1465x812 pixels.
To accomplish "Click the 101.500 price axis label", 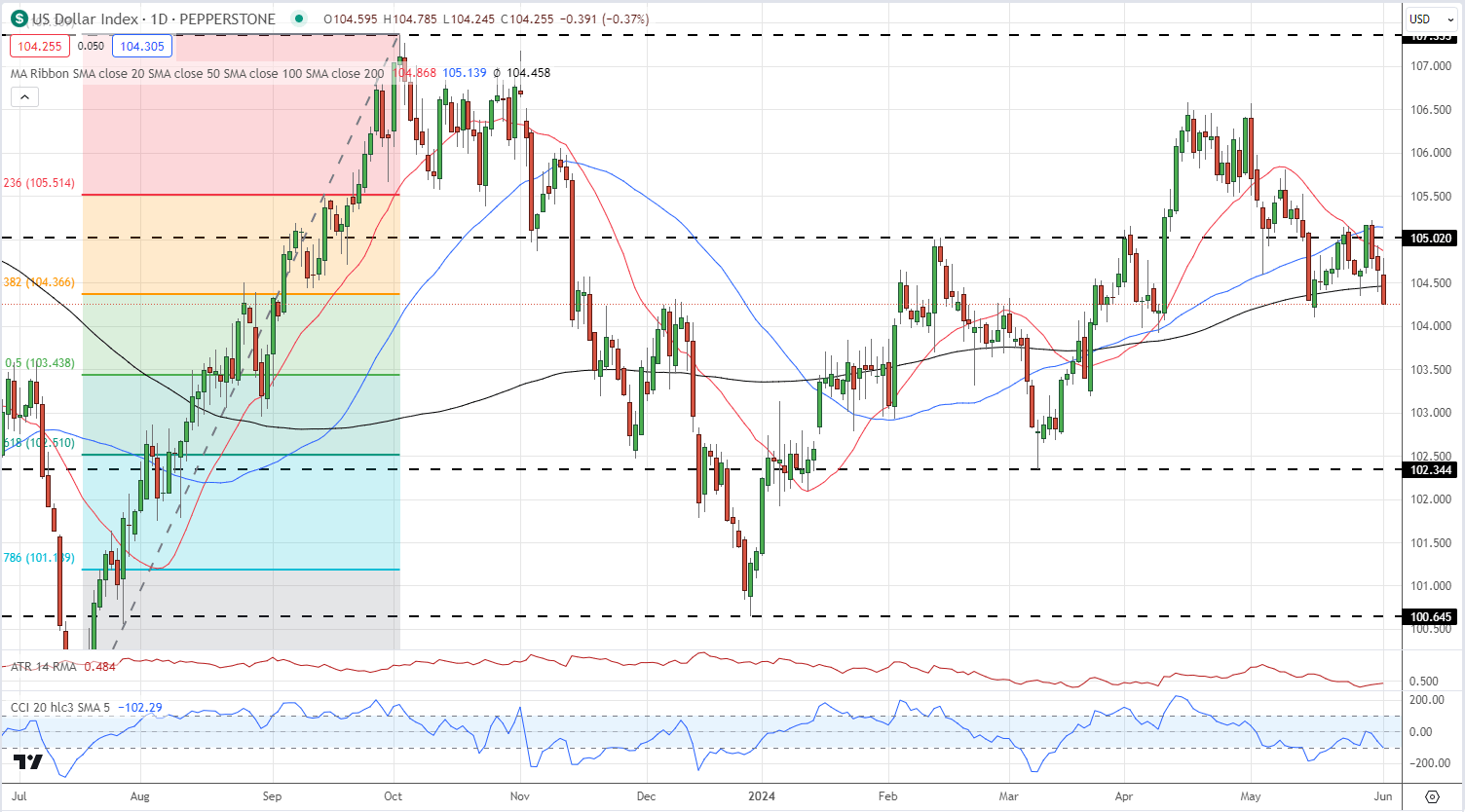I will tap(1431, 543).
